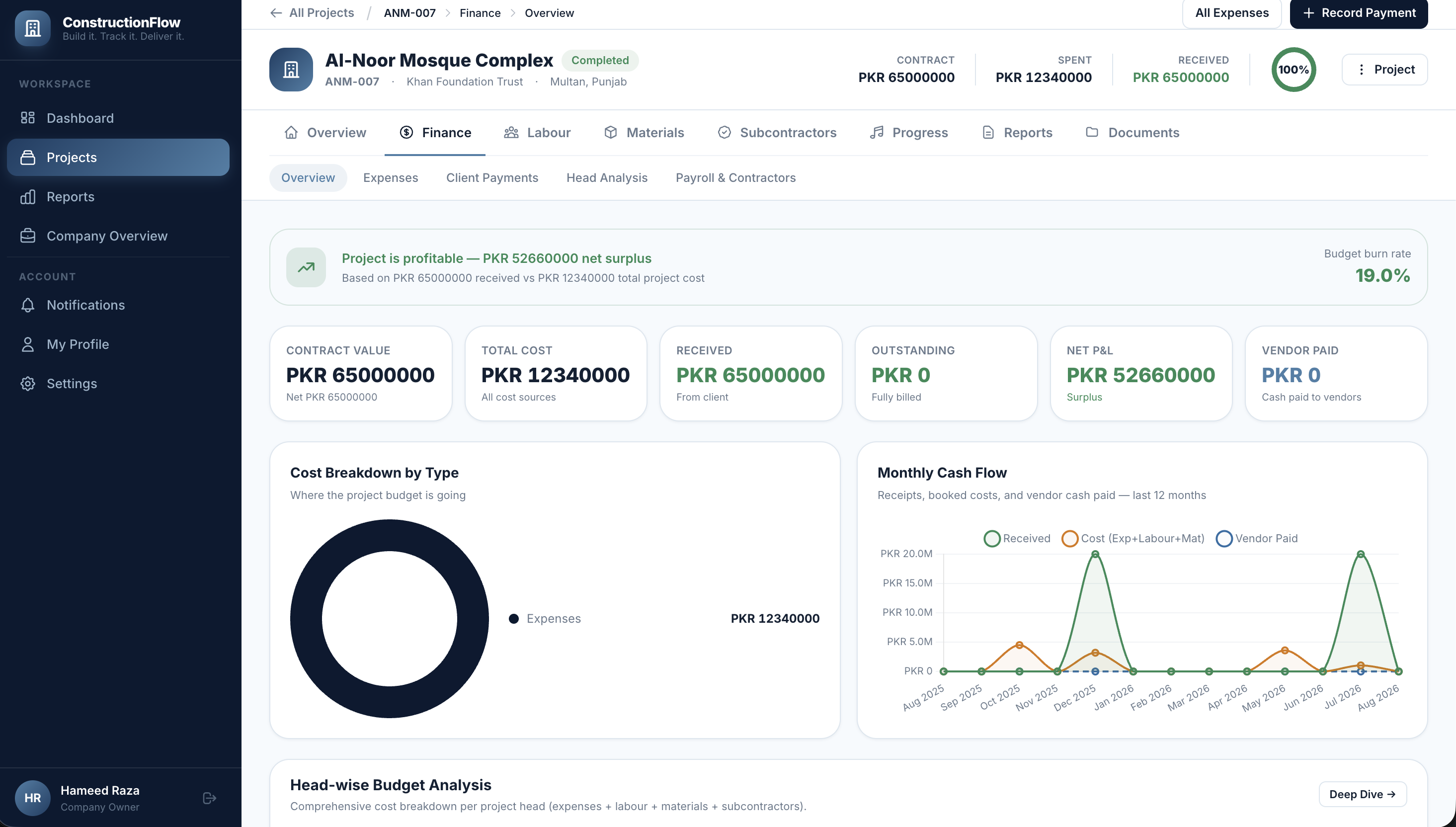Click the Budget burn rate 19.0% value
The image size is (1456, 827).
pyautogui.click(x=1382, y=275)
